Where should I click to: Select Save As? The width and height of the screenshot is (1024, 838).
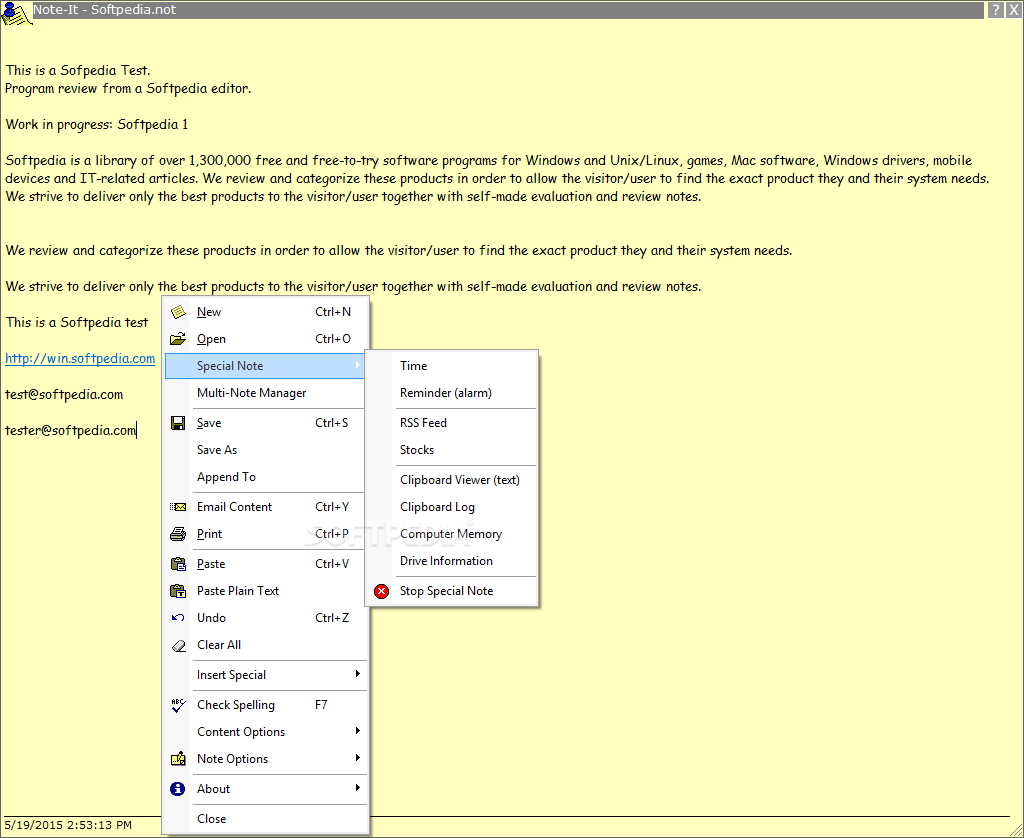click(266, 450)
